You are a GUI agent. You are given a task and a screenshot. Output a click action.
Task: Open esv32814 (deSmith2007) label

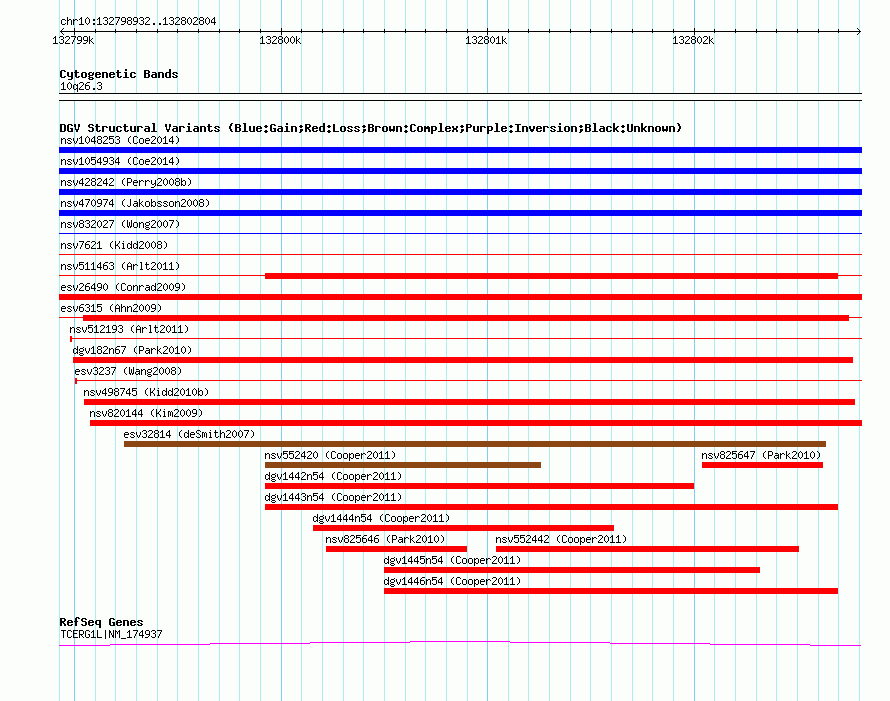coord(189,434)
